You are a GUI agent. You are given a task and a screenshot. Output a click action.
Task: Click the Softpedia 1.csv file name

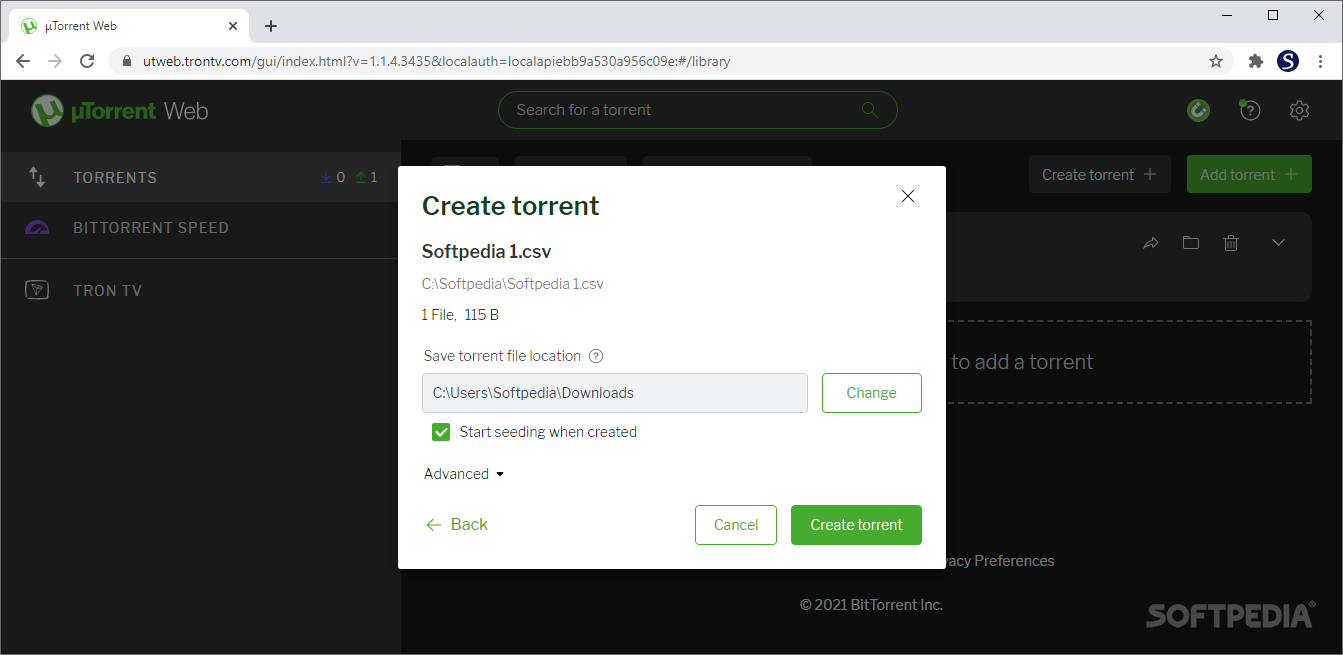click(486, 251)
